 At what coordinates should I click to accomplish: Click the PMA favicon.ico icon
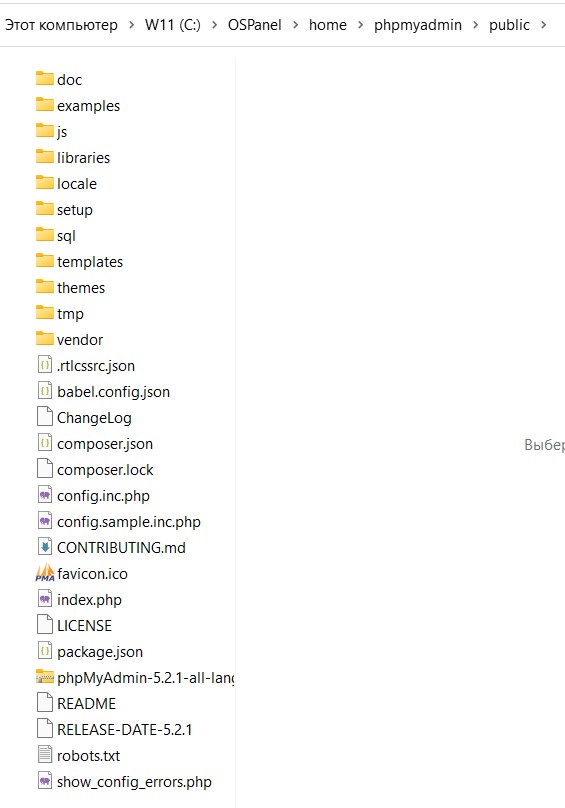tap(45, 573)
